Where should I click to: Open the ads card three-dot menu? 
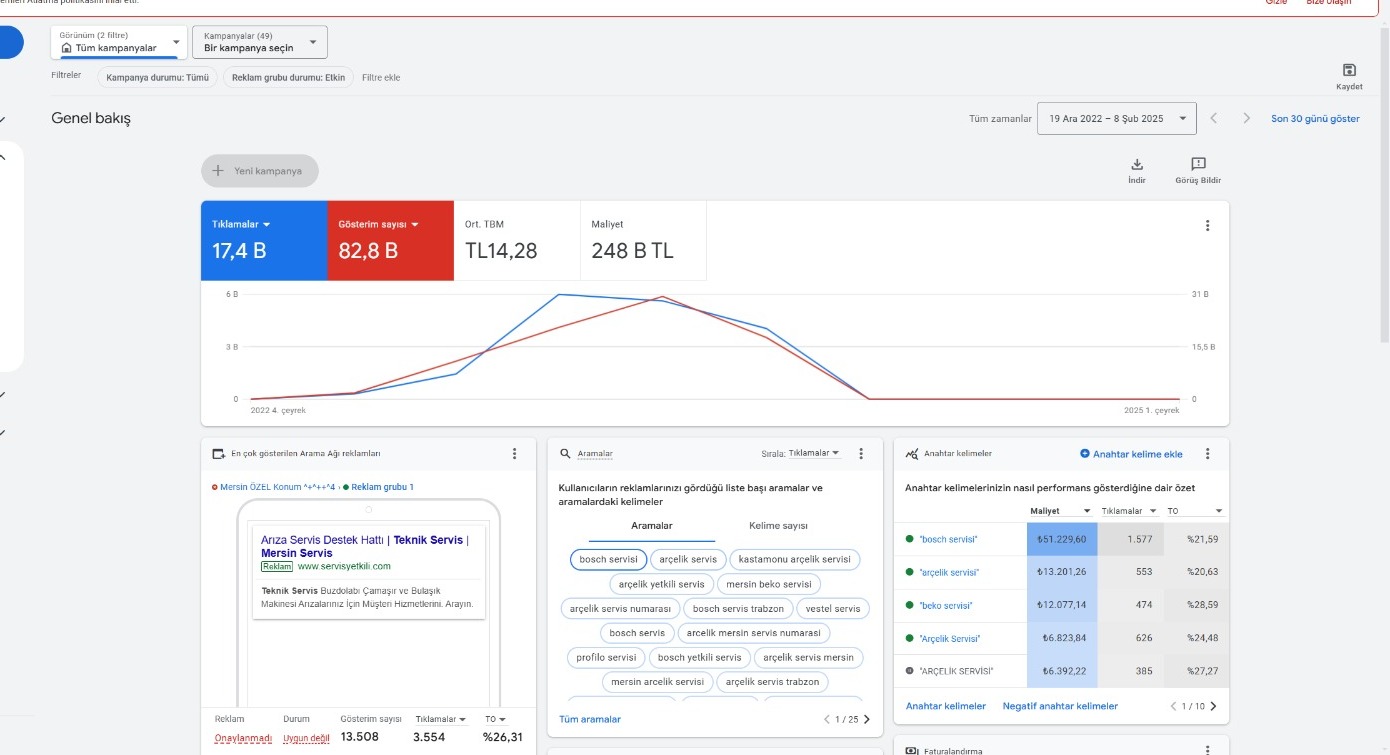(x=515, y=453)
